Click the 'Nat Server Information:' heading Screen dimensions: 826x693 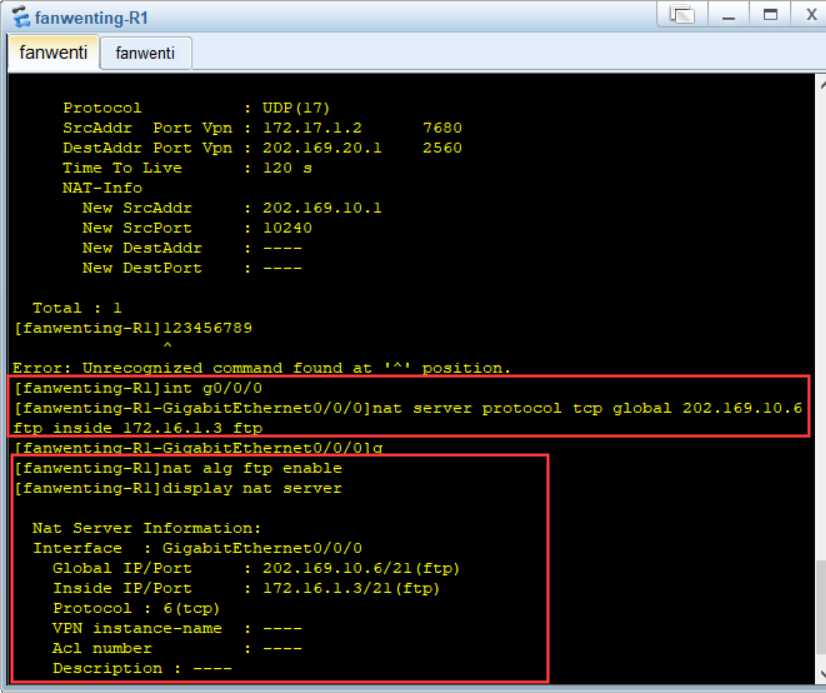tap(147, 528)
